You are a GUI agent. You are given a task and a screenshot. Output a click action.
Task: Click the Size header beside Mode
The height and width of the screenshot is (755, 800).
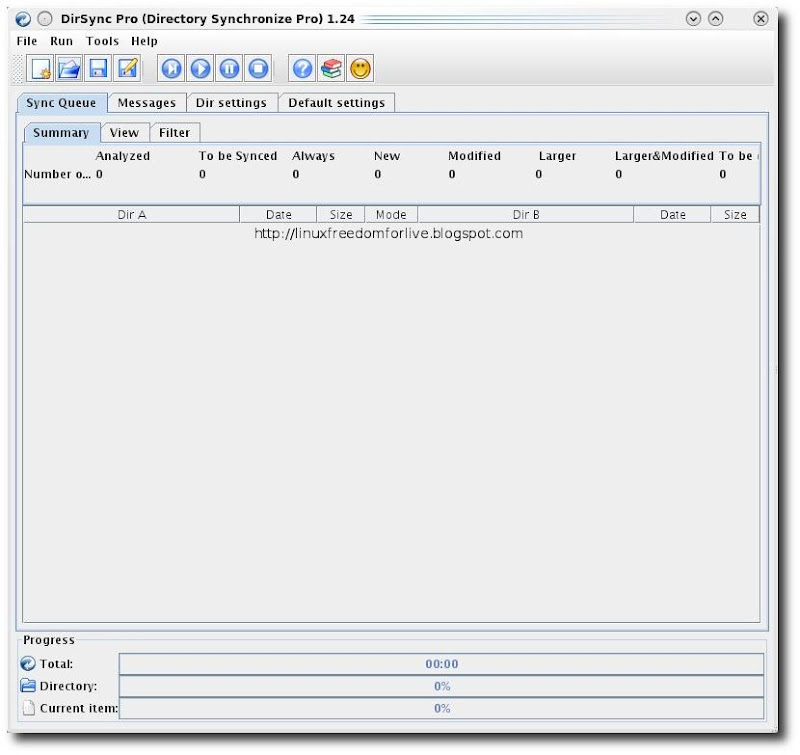click(x=341, y=215)
